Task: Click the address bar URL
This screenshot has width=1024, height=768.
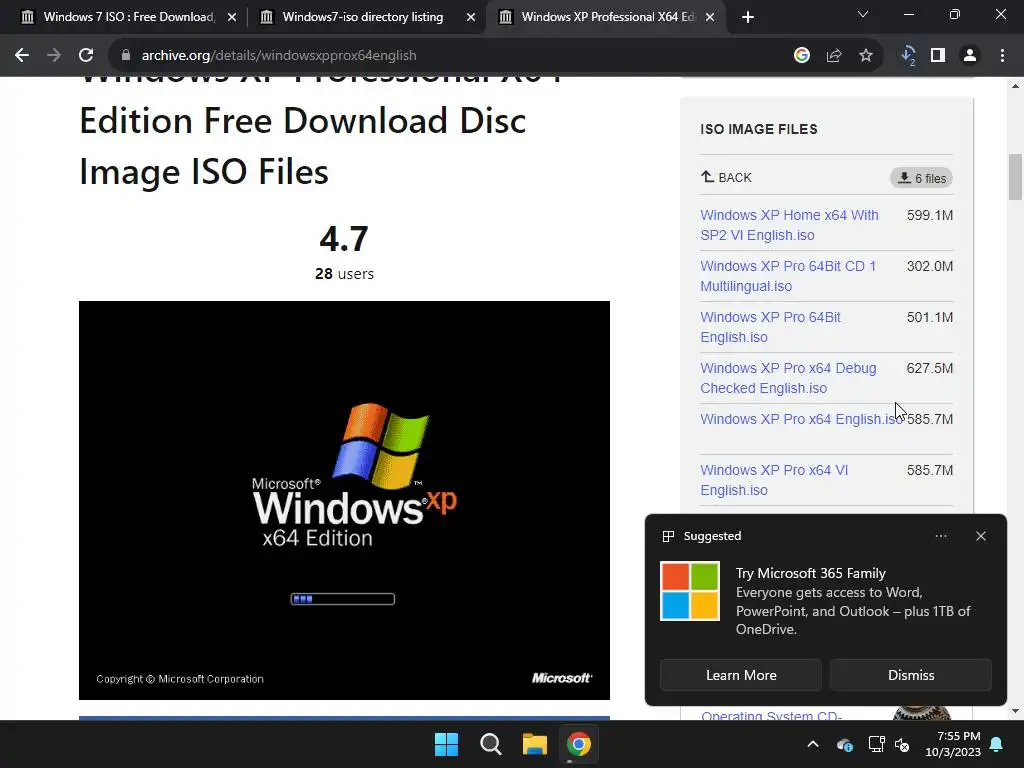Action: 279,56
